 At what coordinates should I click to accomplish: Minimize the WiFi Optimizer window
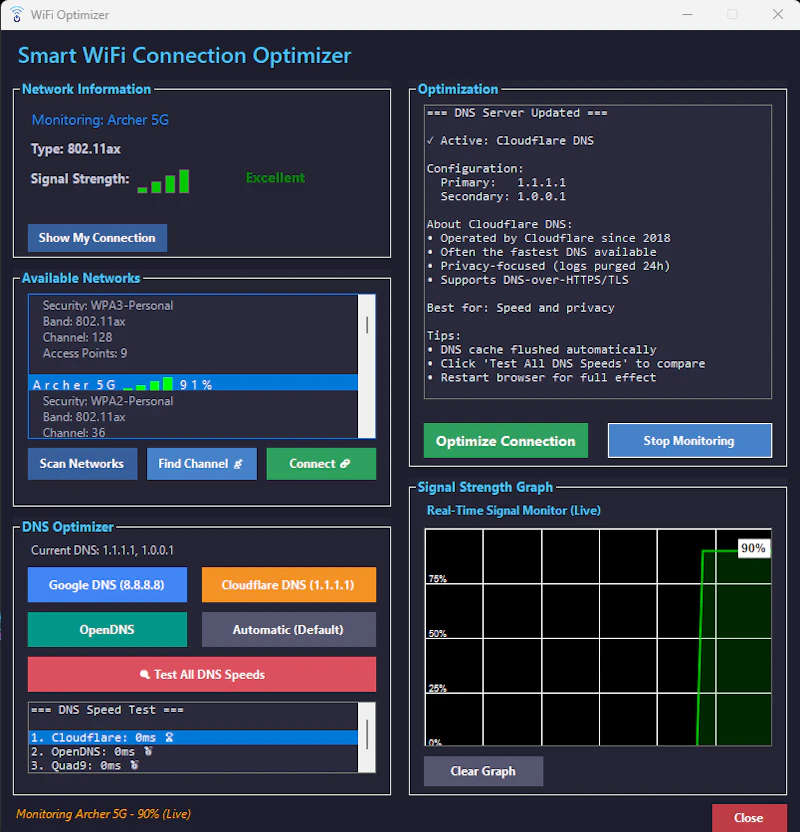[x=688, y=14]
